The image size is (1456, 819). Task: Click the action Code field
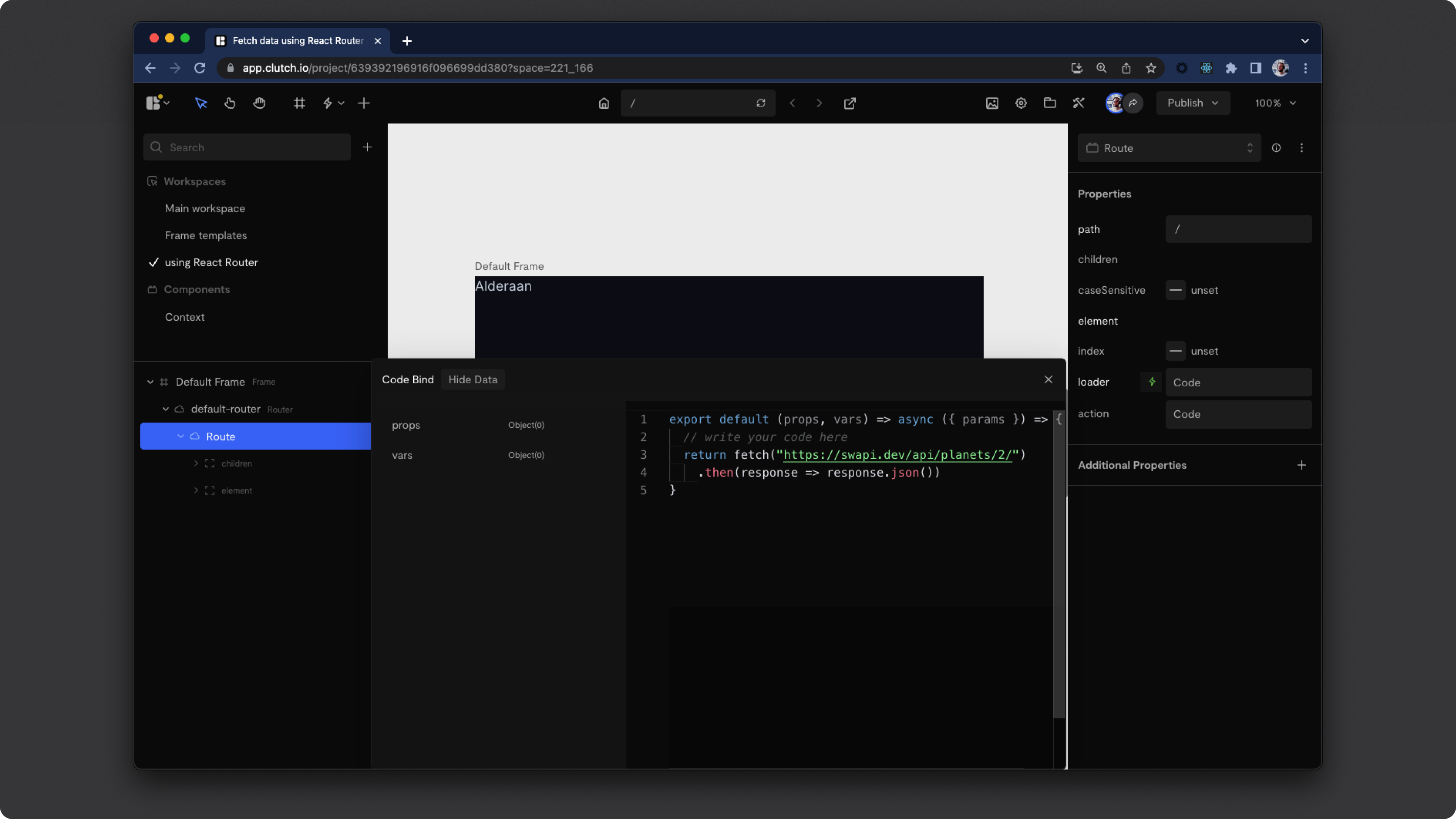point(1238,414)
